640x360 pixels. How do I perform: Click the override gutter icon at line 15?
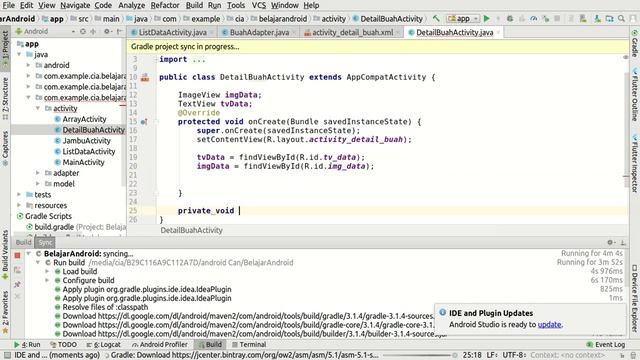pos(144,122)
